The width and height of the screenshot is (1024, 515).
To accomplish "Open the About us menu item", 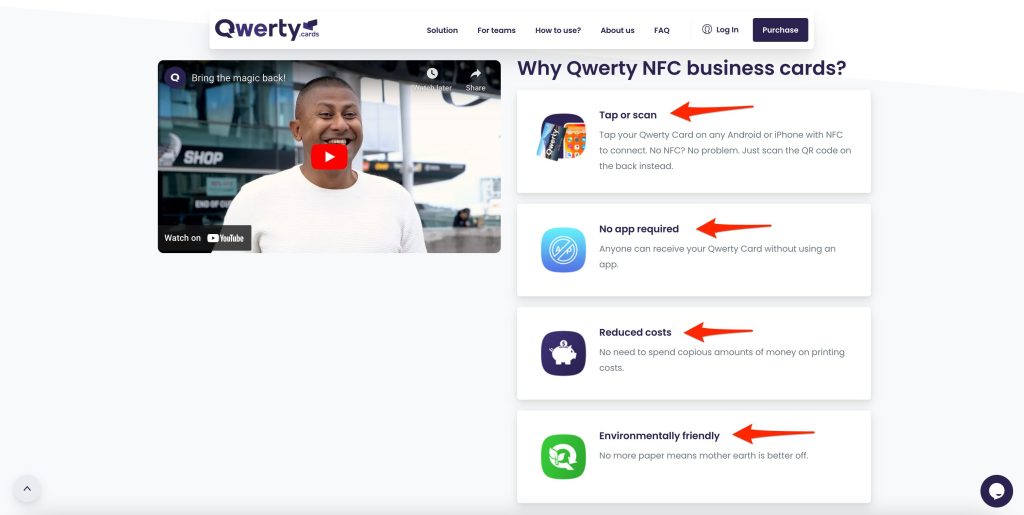I will pos(617,30).
